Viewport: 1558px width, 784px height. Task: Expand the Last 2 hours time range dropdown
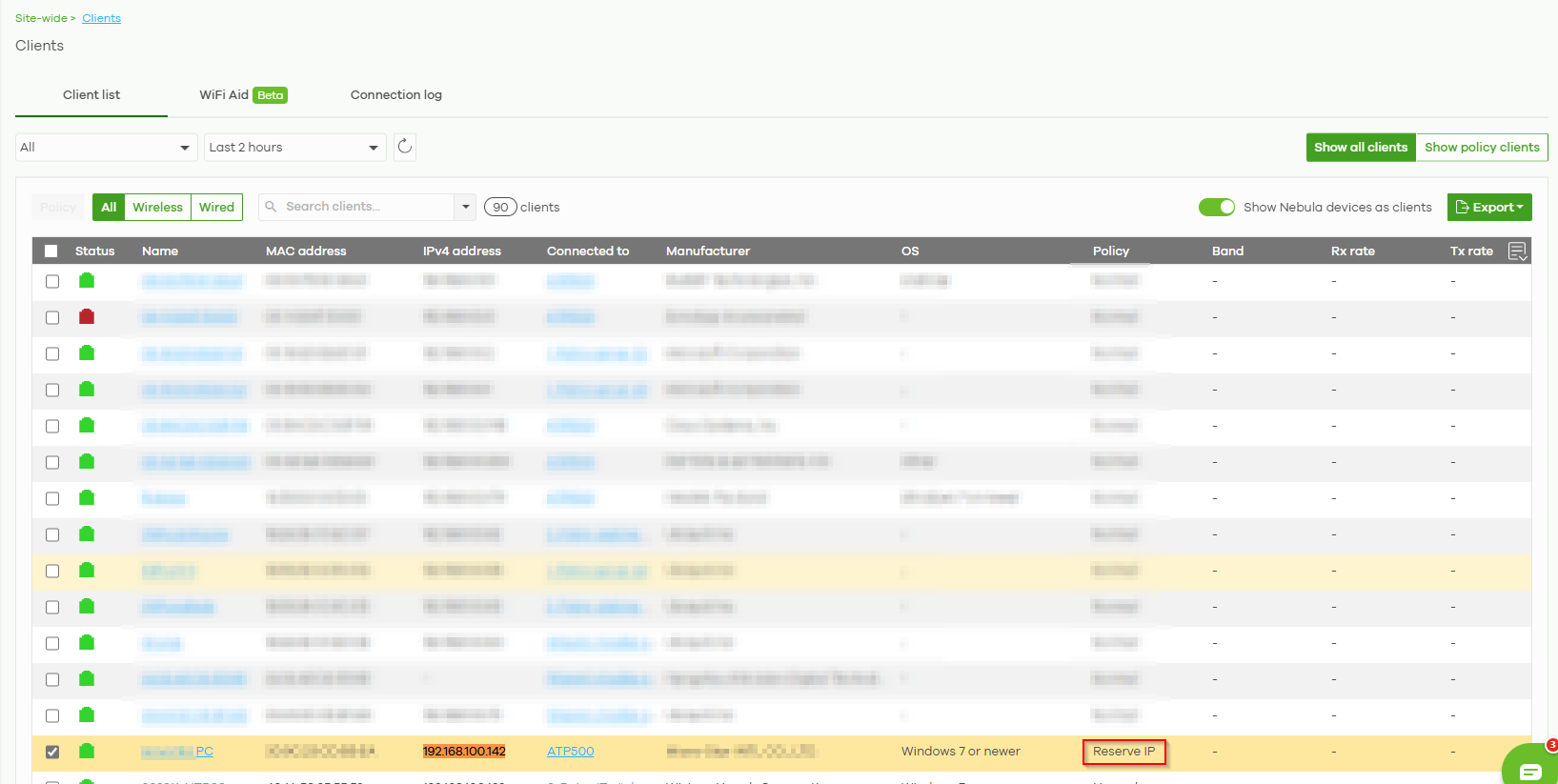point(295,148)
